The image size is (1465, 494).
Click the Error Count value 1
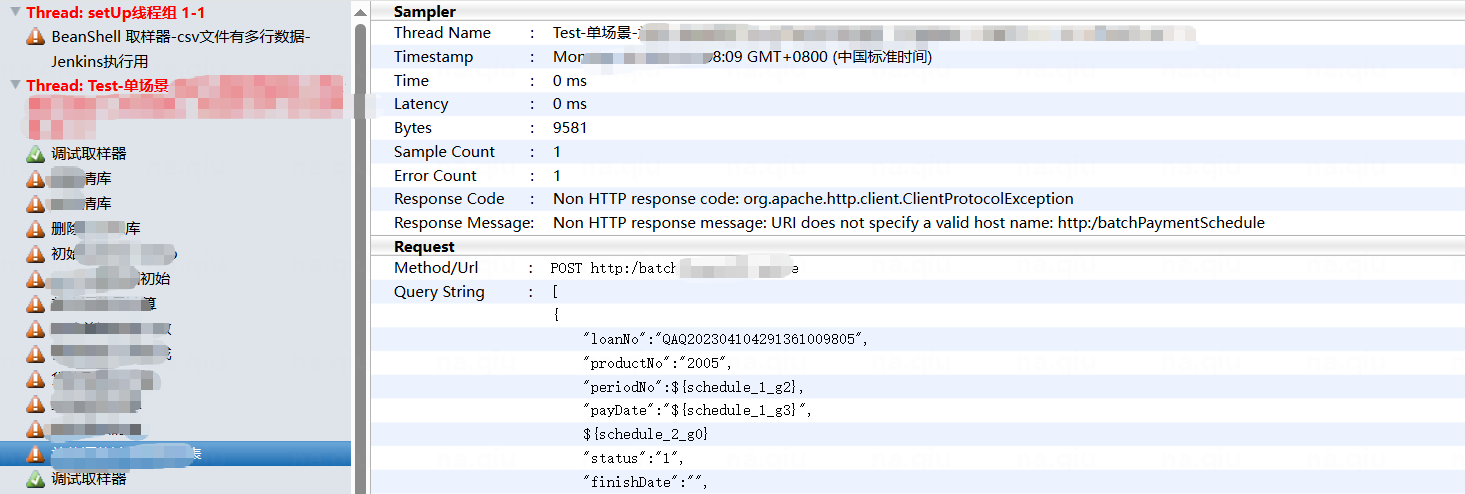pyautogui.click(x=557, y=176)
